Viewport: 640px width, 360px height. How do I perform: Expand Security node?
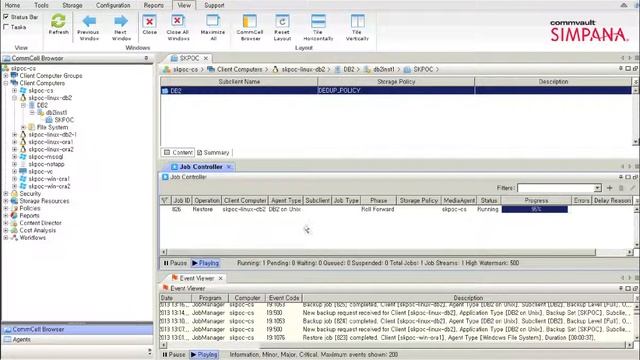pos(6,193)
